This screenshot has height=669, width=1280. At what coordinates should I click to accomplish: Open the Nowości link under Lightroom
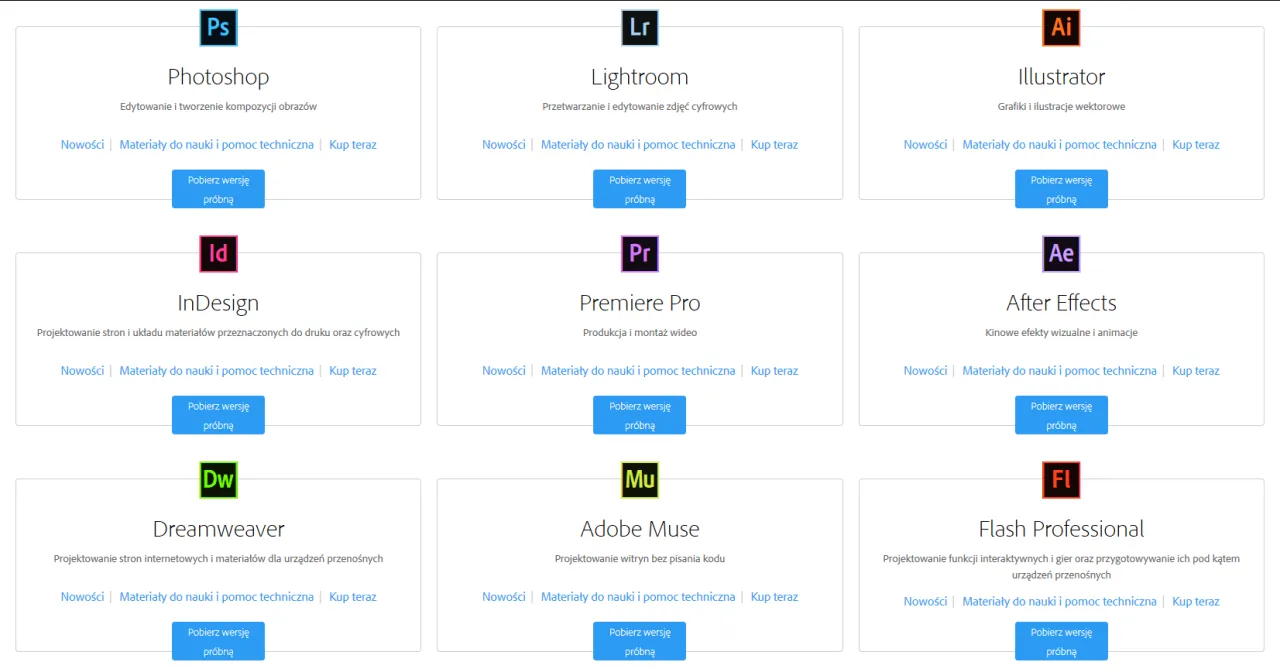pos(504,145)
